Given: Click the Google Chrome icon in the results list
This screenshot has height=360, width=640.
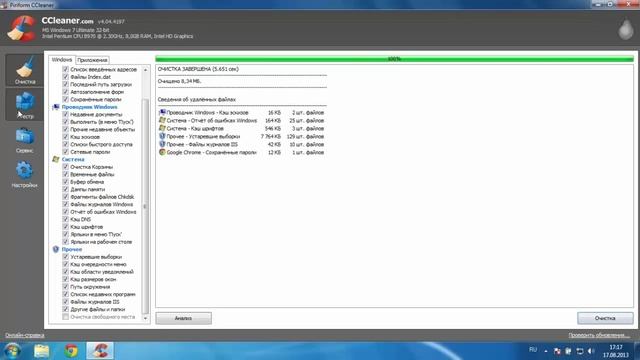Looking at the screenshot, I should tap(162, 152).
